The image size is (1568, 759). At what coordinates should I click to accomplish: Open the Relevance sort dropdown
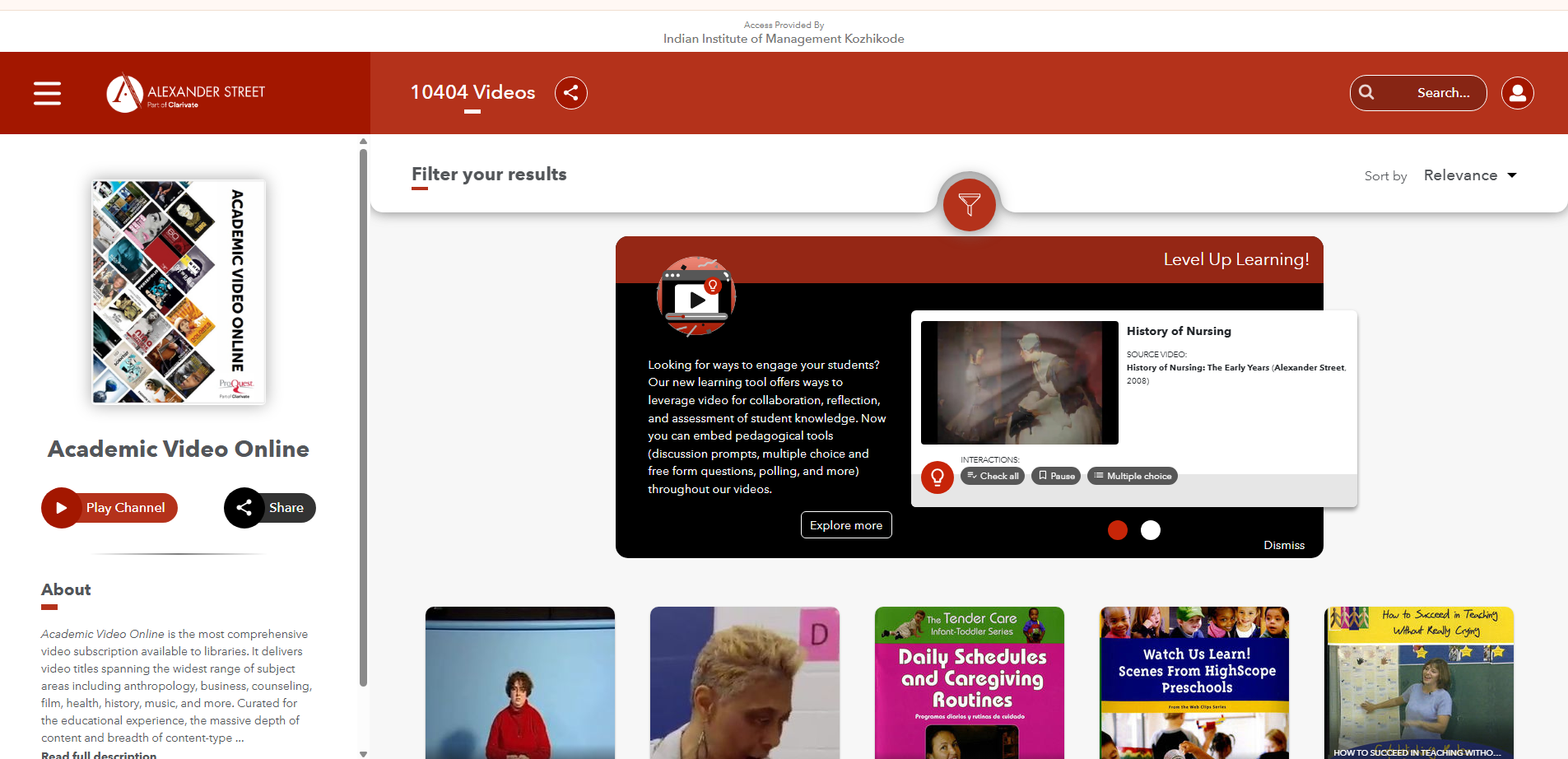(x=1469, y=175)
